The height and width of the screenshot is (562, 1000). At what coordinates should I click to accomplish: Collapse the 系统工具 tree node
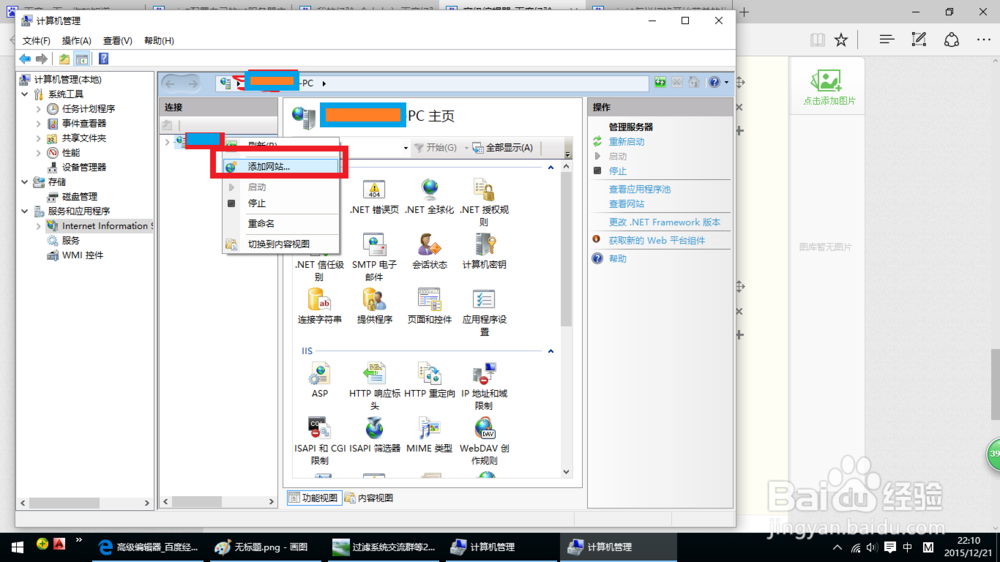click(25, 94)
